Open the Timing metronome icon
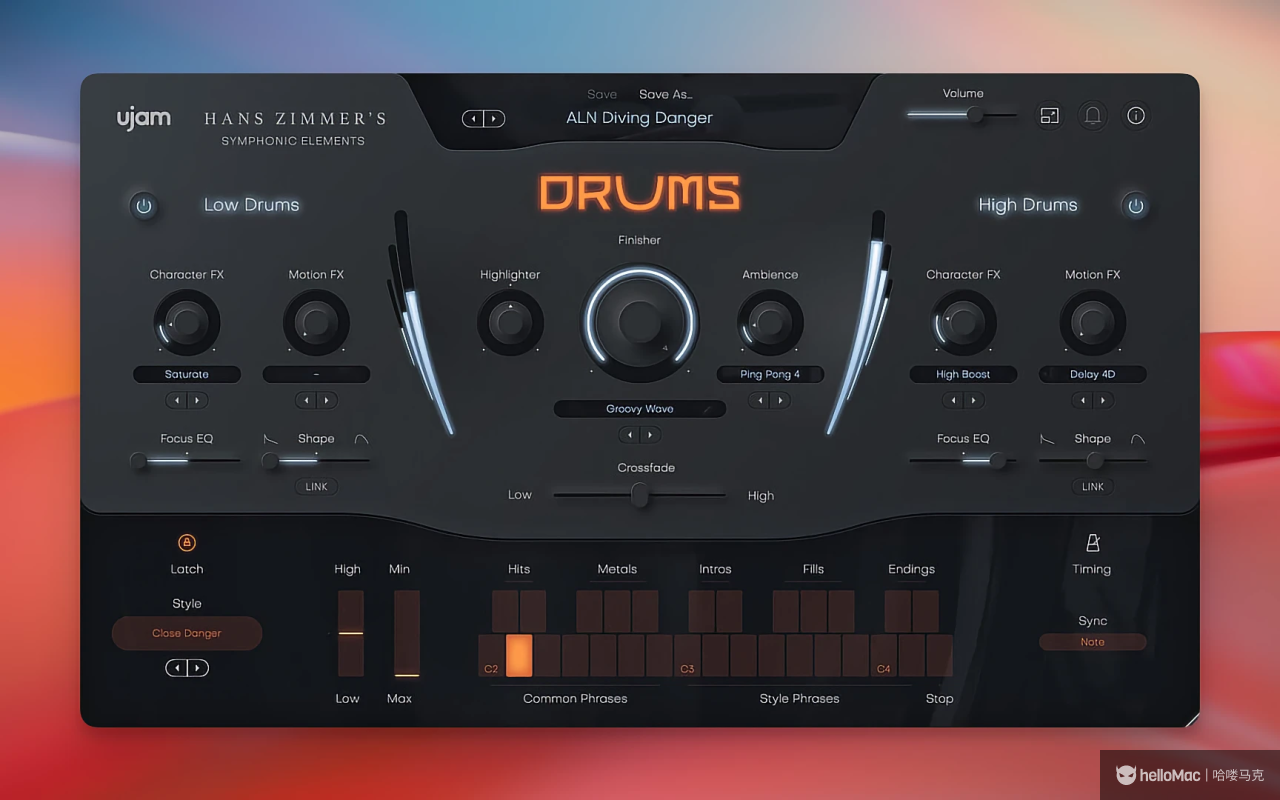 pyautogui.click(x=1092, y=543)
